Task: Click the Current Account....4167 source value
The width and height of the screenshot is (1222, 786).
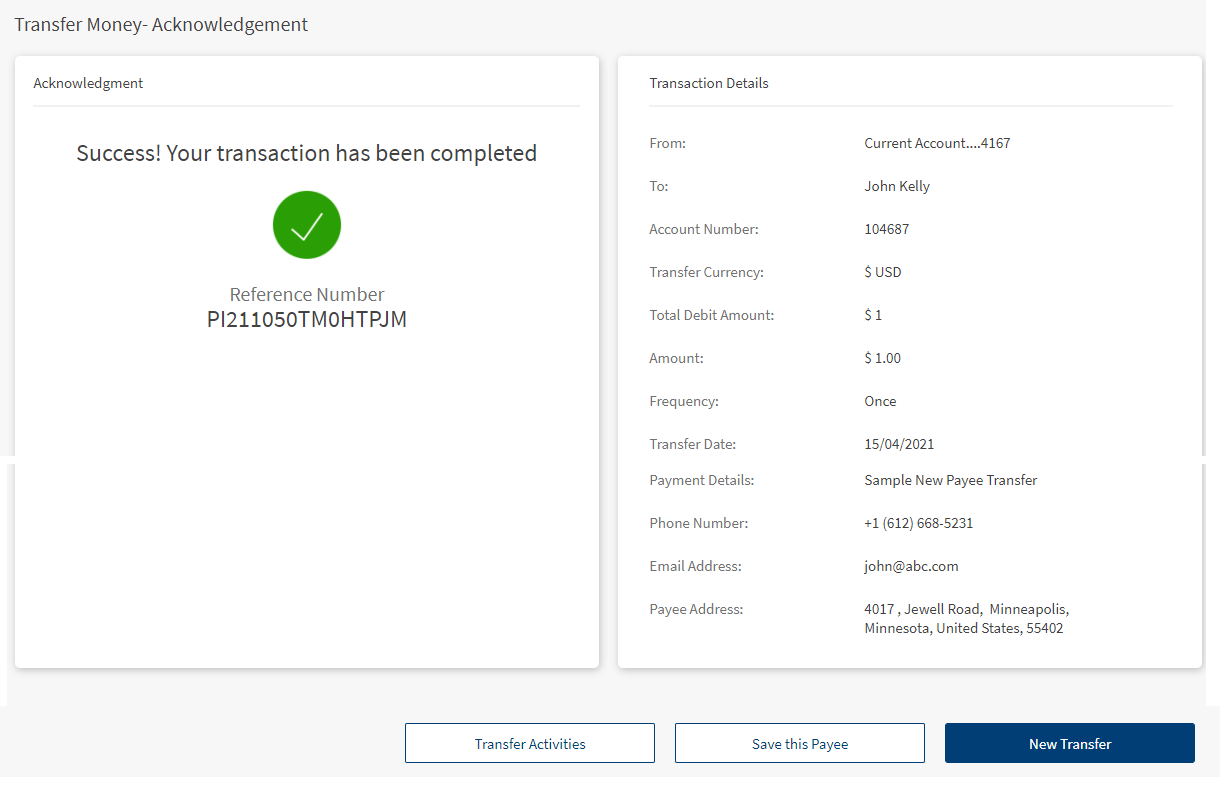Action: (x=937, y=143)
